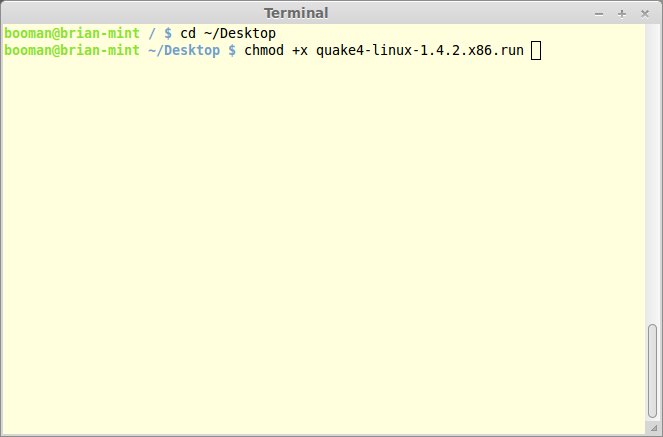Click the 'quake4-linux-1.4.2.x86.run' filename
Viewport: 663px width, 437px height.
tap(420, 50)
